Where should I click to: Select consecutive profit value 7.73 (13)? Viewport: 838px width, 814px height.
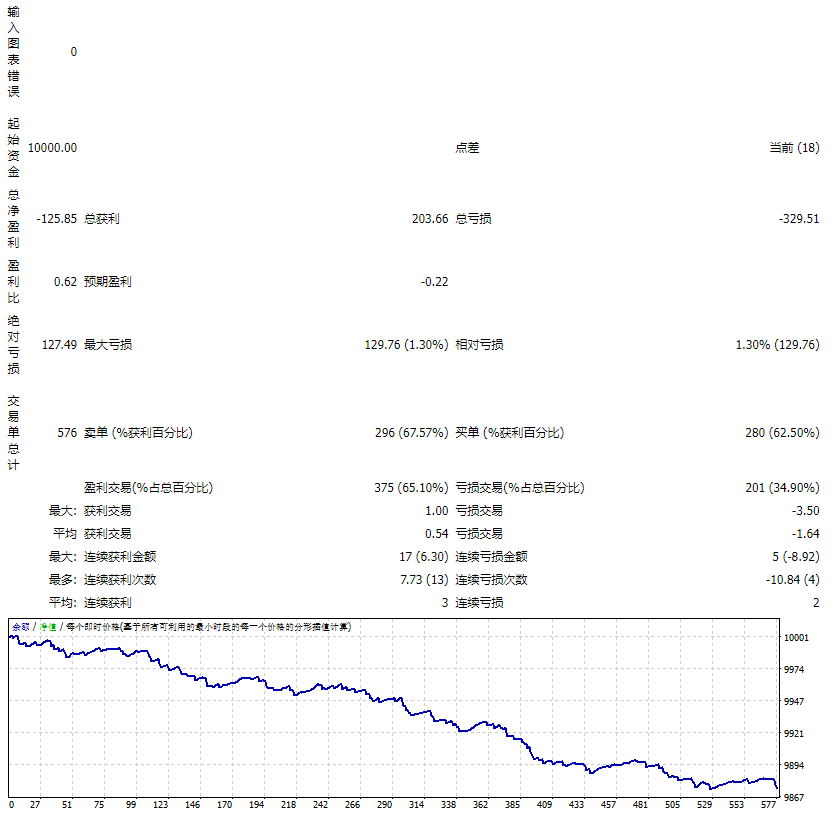click(x=424, y=580)
